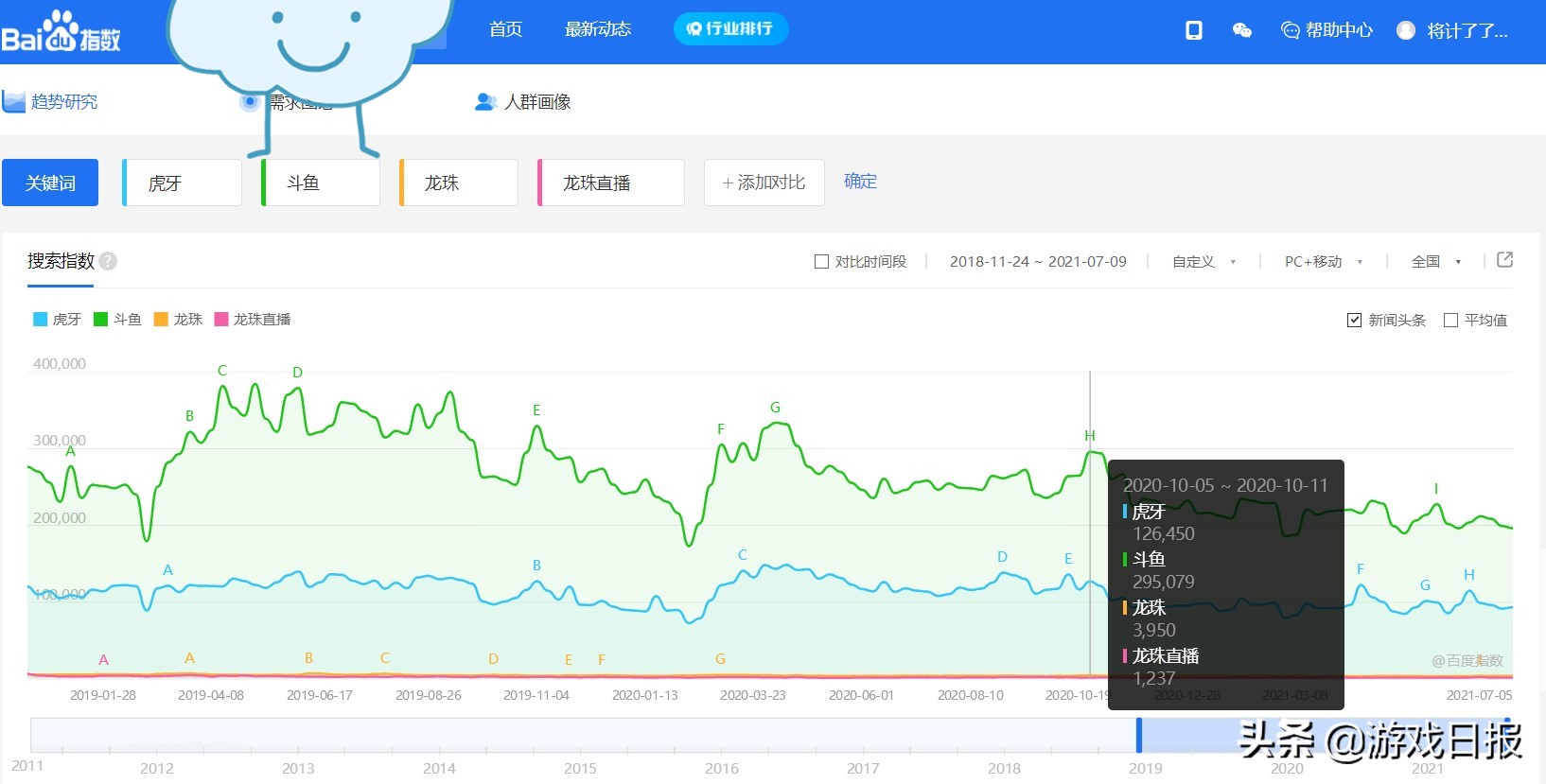Click the 斗鱼 keyword field

point(321,183)
